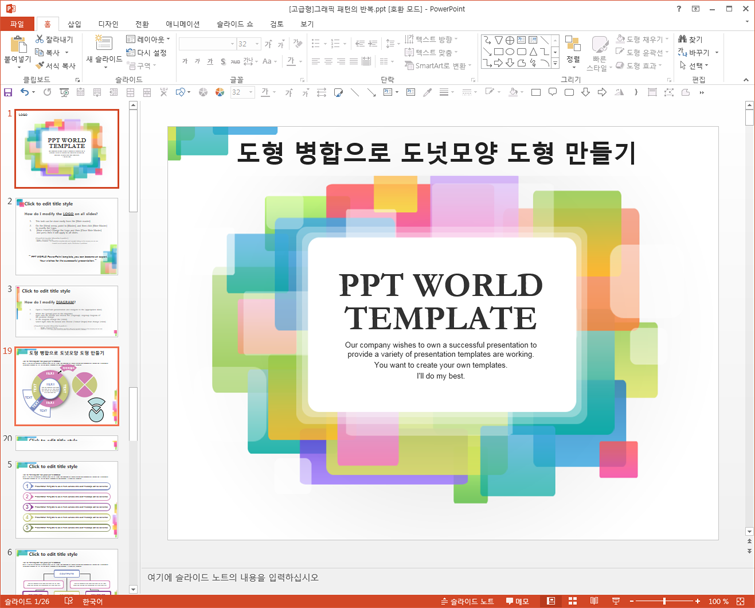Switch to the View (보기) tab
Viewport: 755px width, 608px height.
tap(307, 24)
